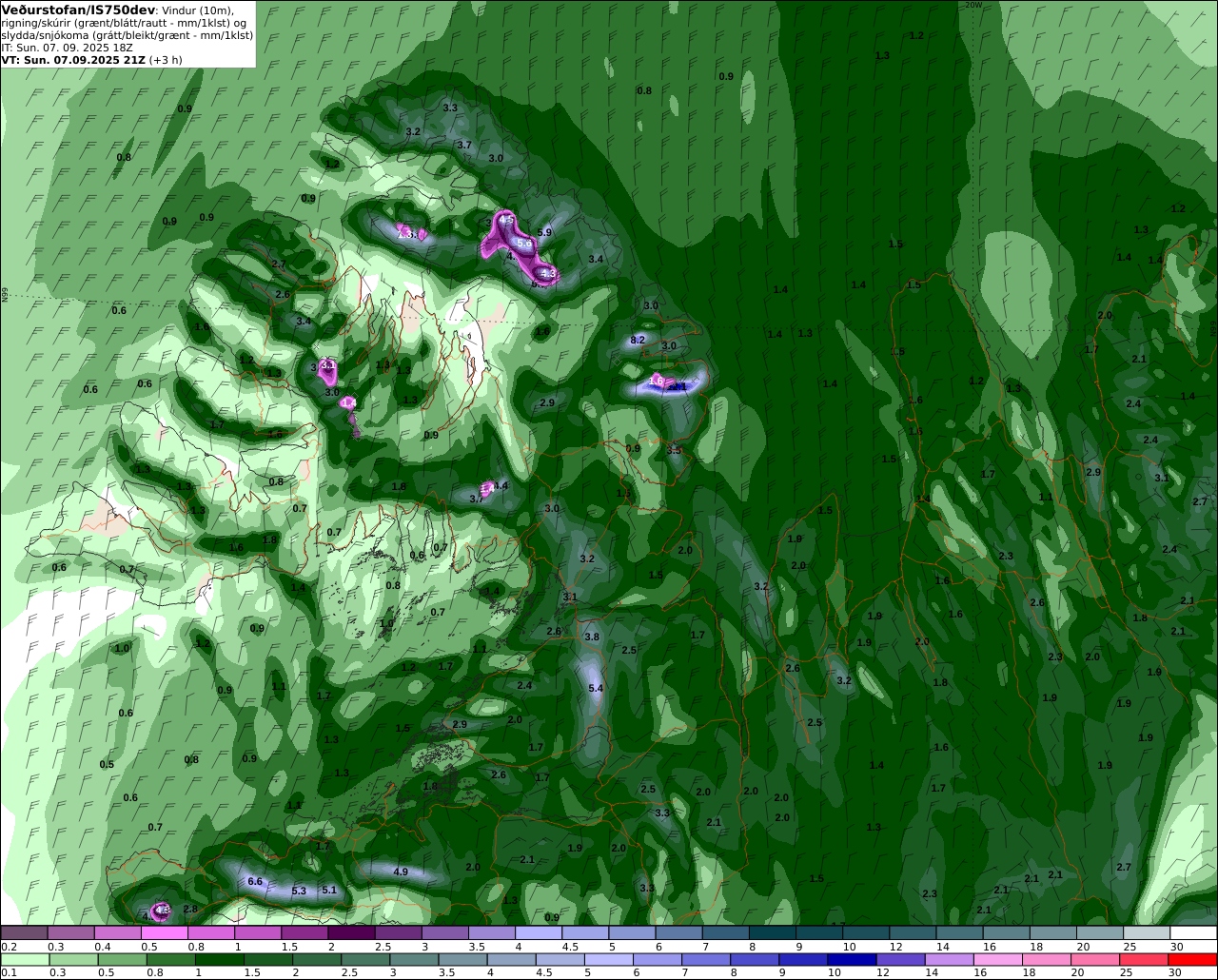Viewport: 1218px width, 980px height.
Task: Click the initial time line 'IT: Sun. 07. 09. 2025 18Z'
Action: (x=67, y=47)
